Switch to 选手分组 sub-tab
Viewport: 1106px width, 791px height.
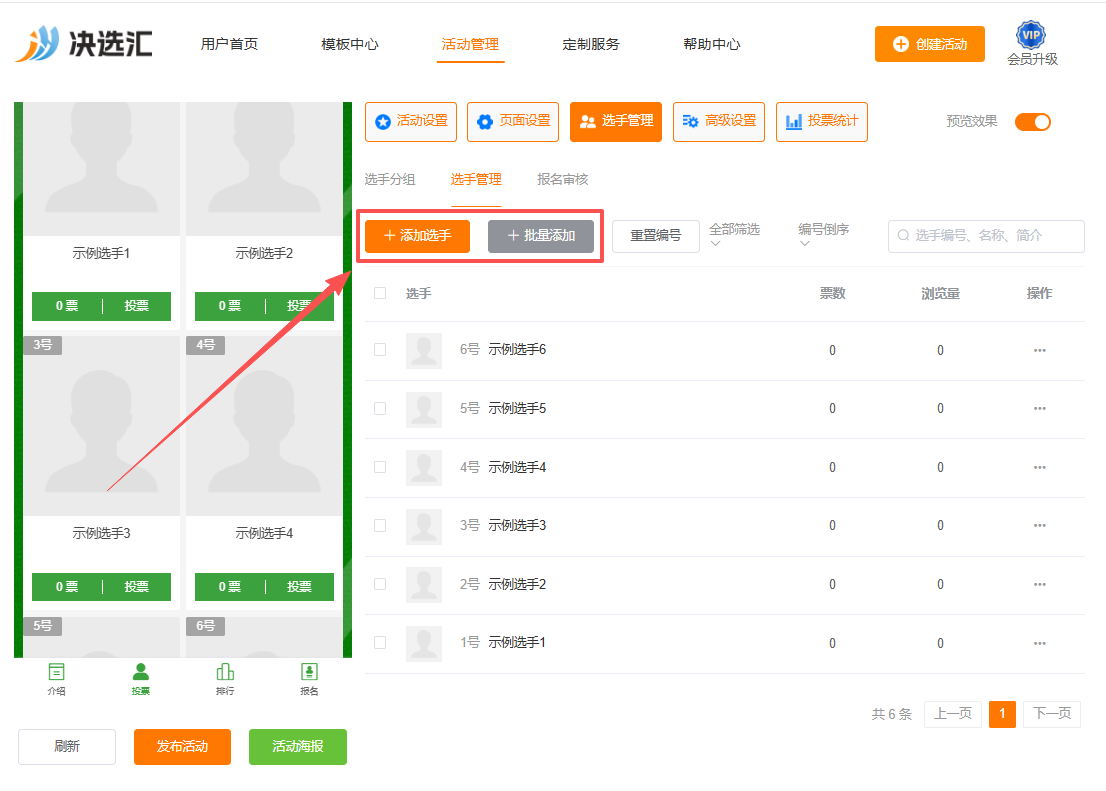pyautogui.click(x=390, y=179)
